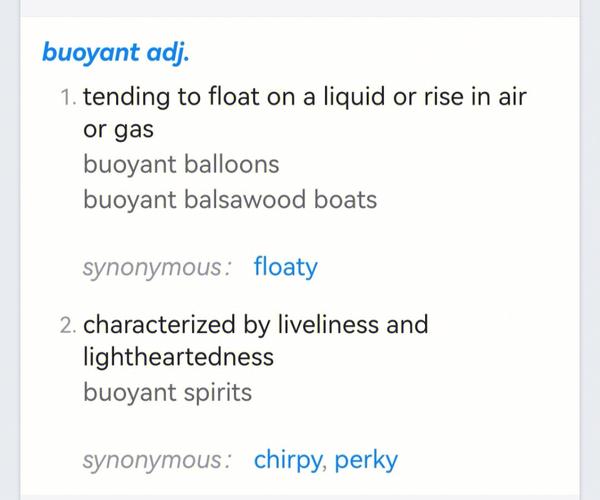Open the synonym link 'perky'
Image resolution: width=600 pixels, height=500 pixels.
coord(366,460)
